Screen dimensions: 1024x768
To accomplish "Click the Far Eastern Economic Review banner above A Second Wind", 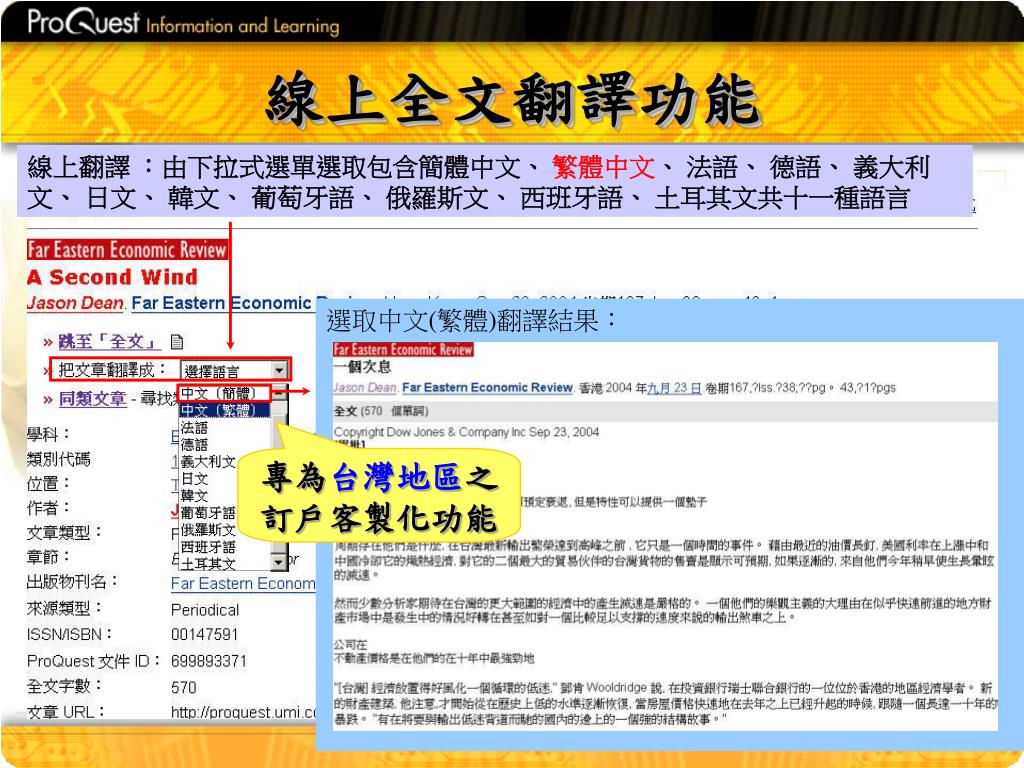I will (x=127, y=250).
